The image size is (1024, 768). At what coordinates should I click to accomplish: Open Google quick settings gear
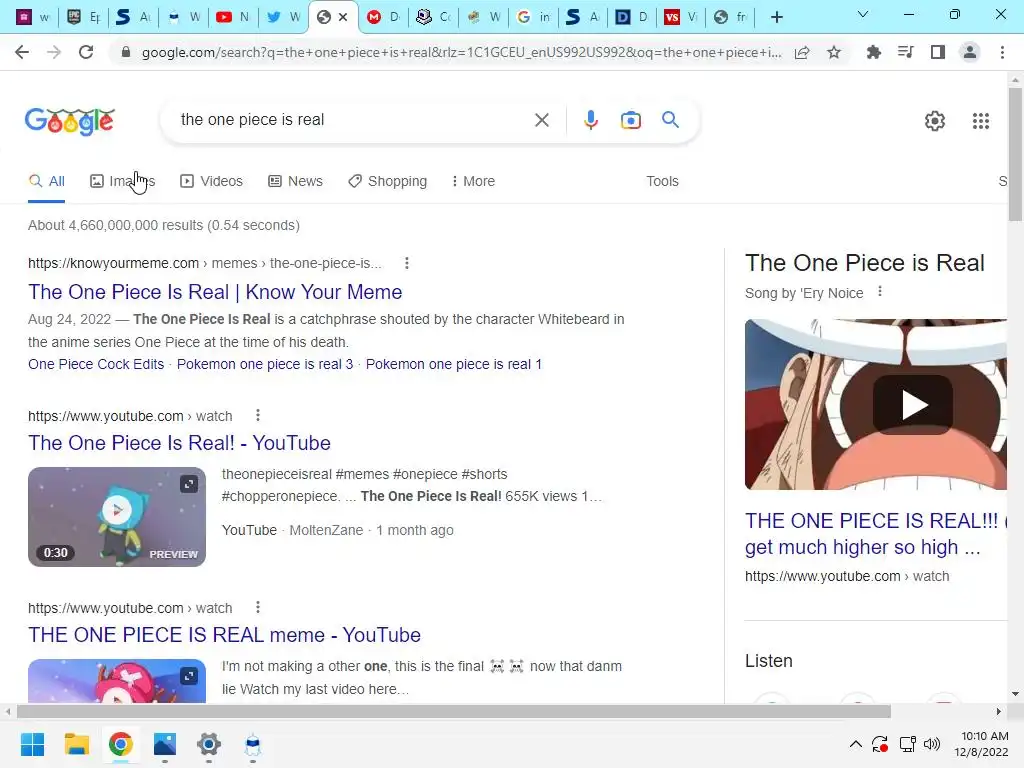pos(935,121)
